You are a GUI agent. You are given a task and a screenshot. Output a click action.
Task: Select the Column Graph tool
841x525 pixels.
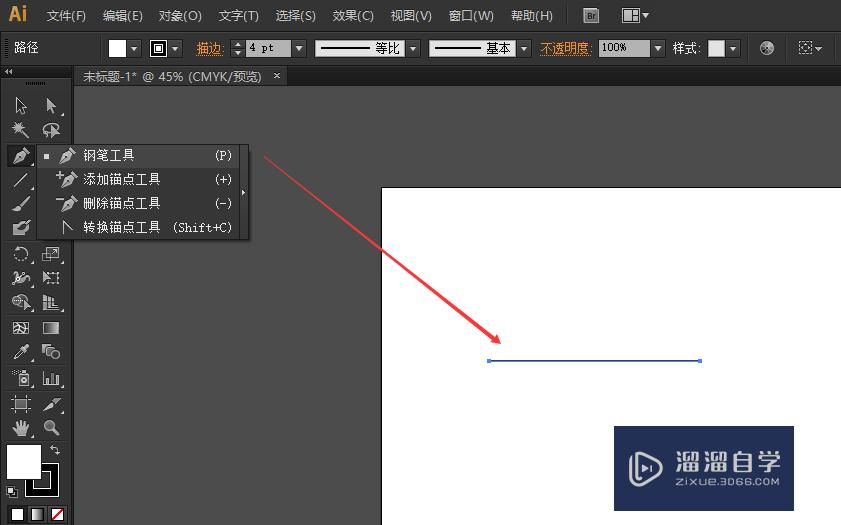pyautogui.click(x=51, y=378)
